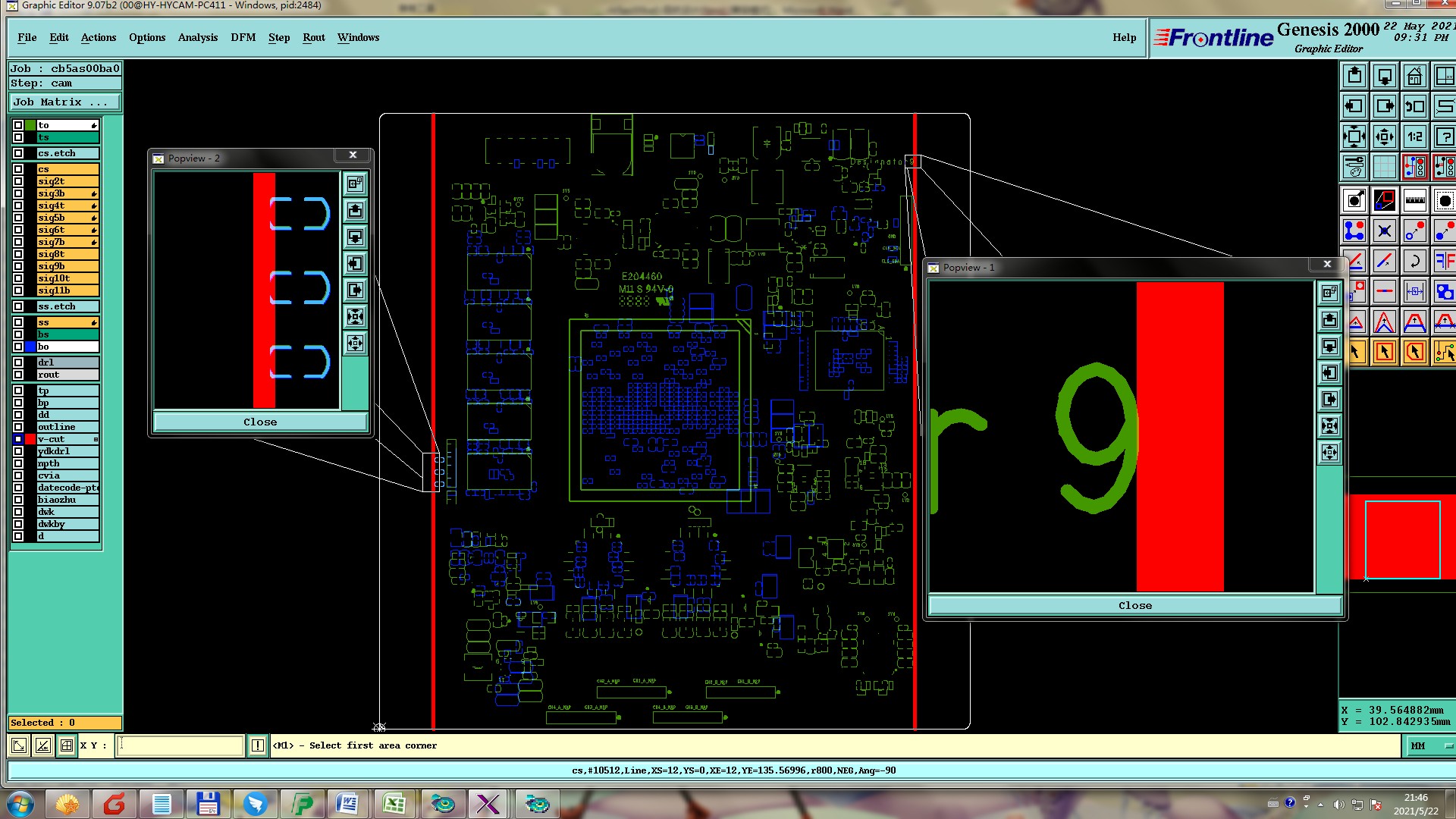Image resolution: width=1456 pixels, height=819 pixels.
Task: Click the home view icon
Action: pyautogui.click(x=1414, y=77)
